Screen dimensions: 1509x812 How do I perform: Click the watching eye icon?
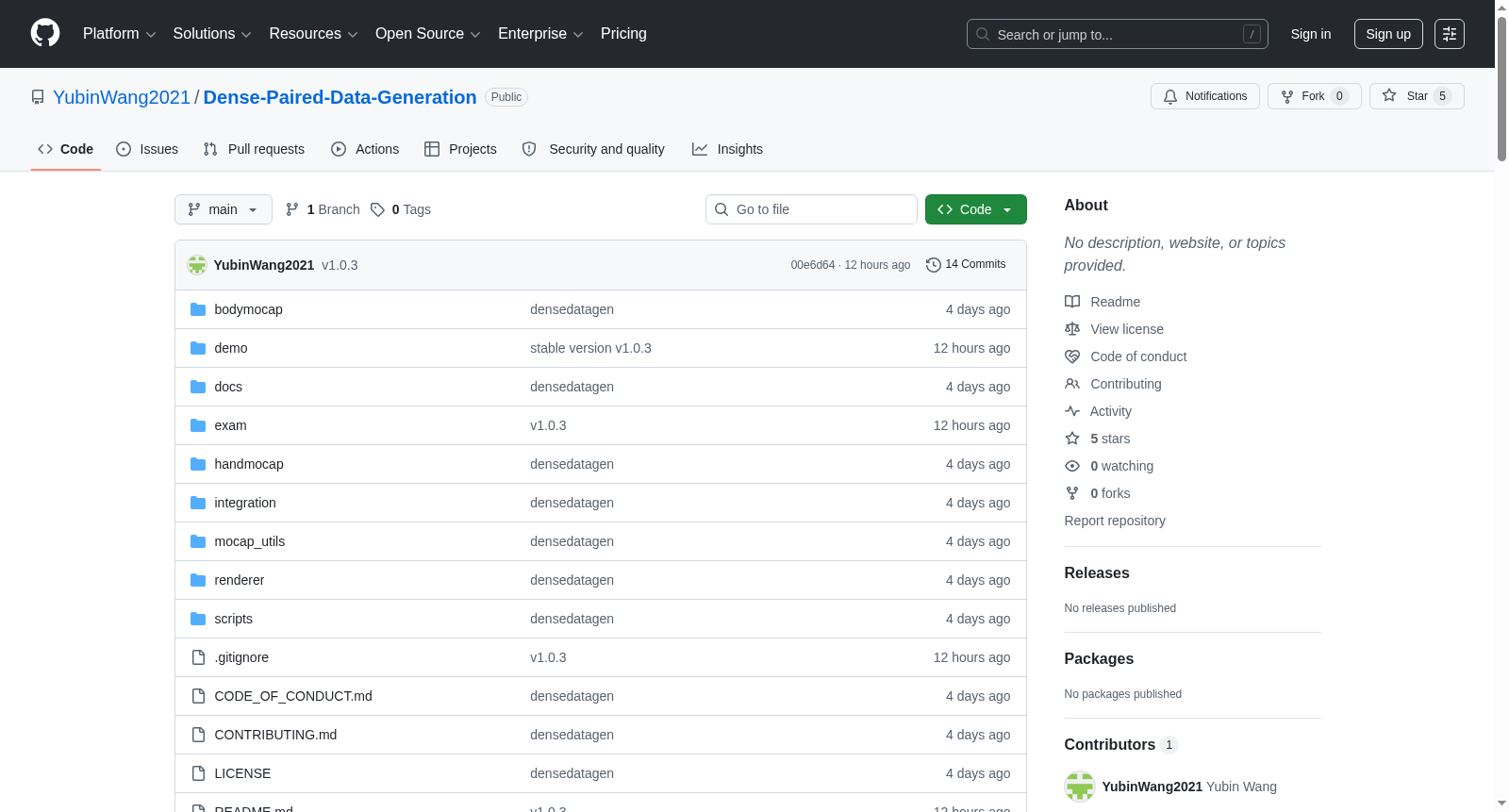(x=1072, y=466)
